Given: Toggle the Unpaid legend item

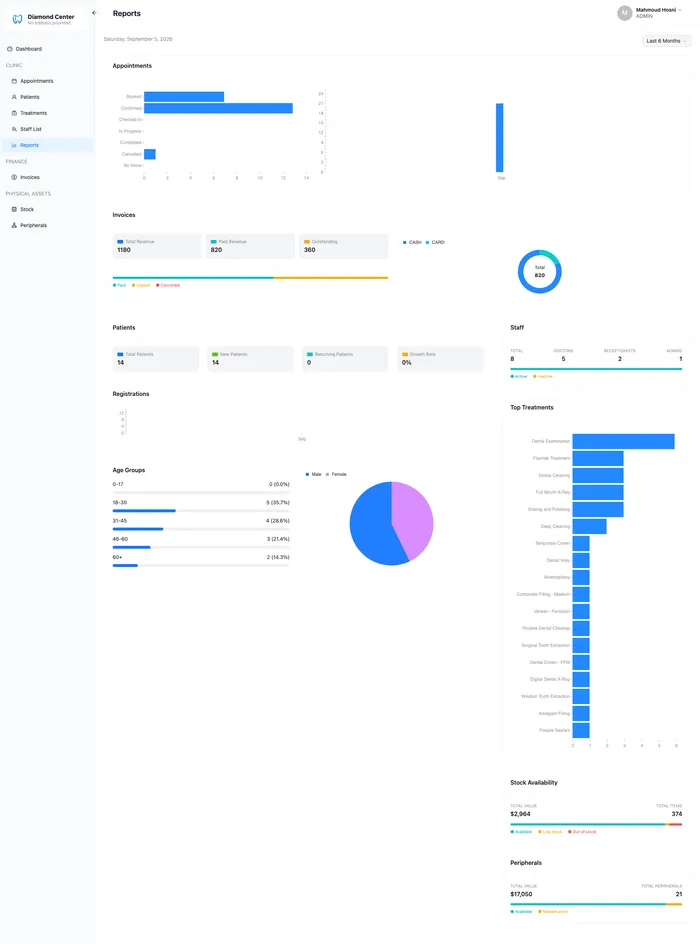Looking at the screenshot, I should (141, 285).
